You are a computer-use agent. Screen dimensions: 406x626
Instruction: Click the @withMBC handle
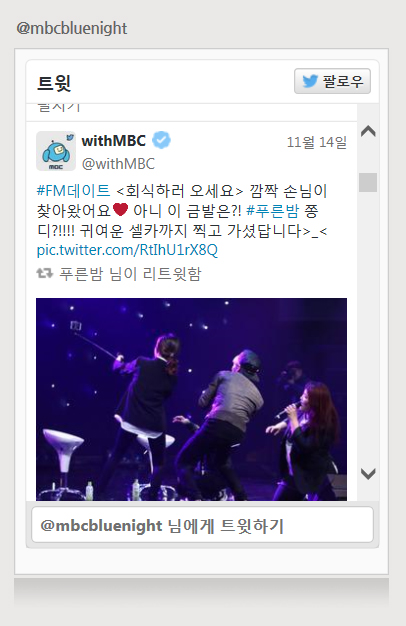click(118, 164)
